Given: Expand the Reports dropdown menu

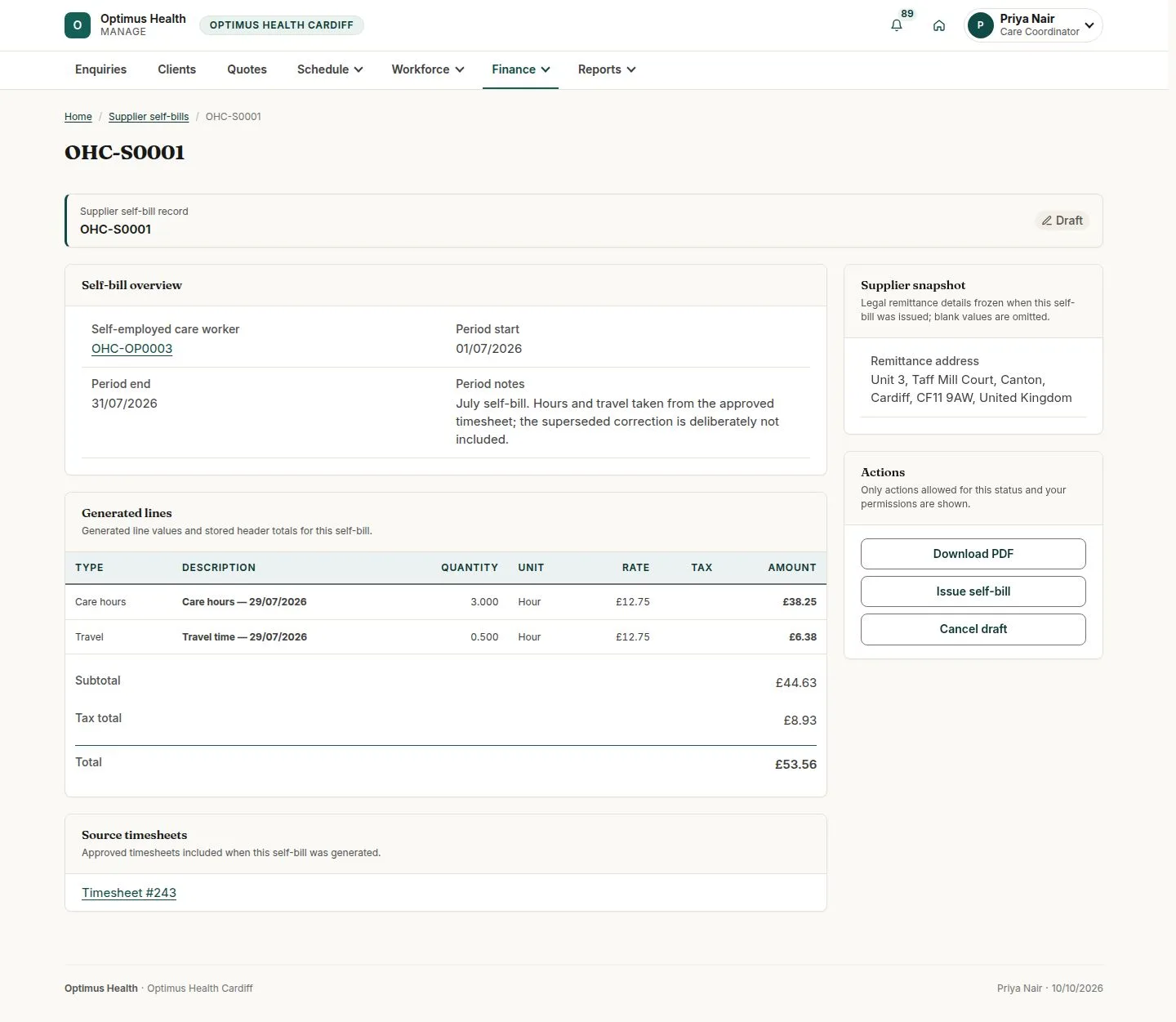Looking at the screenshot, I should pos(607,69).
